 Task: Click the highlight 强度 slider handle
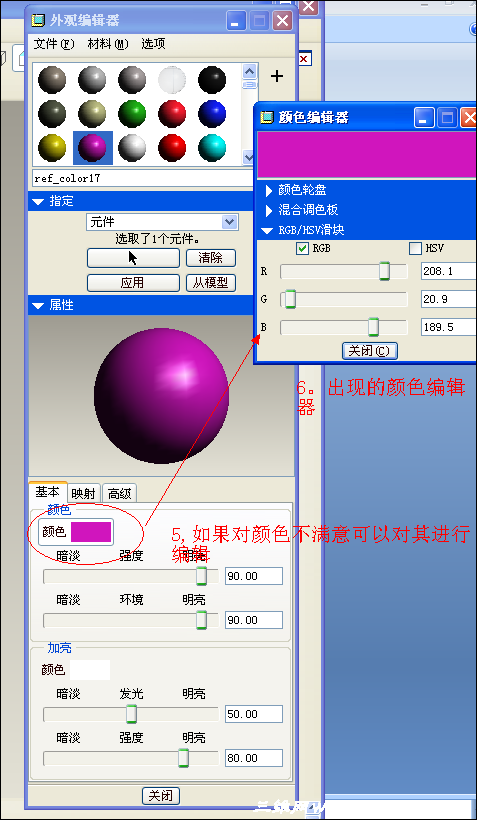tap(184, 758)
